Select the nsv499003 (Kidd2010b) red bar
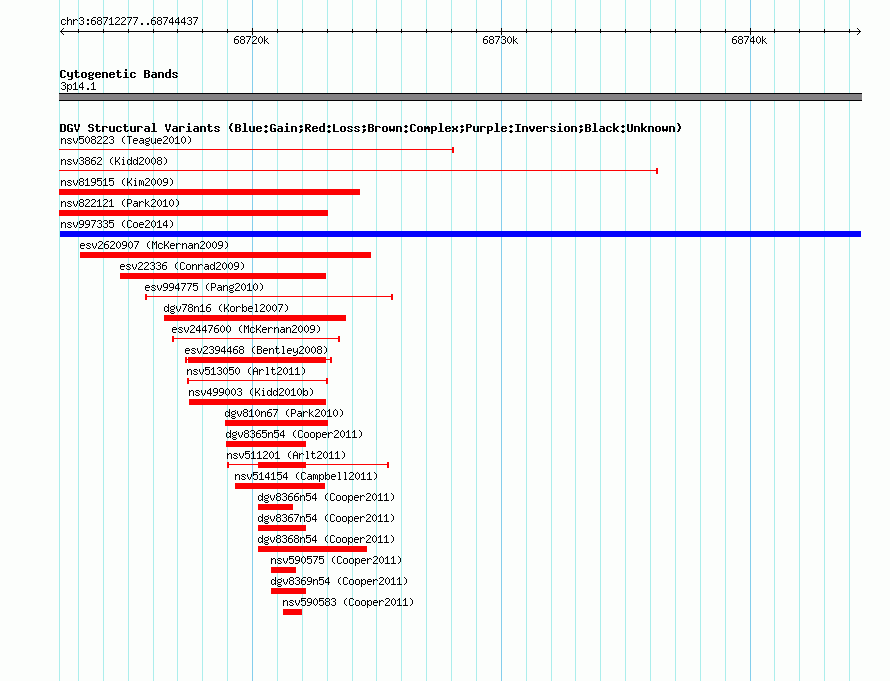The width and height of the screenshot is (890, 681). point(258,402)
